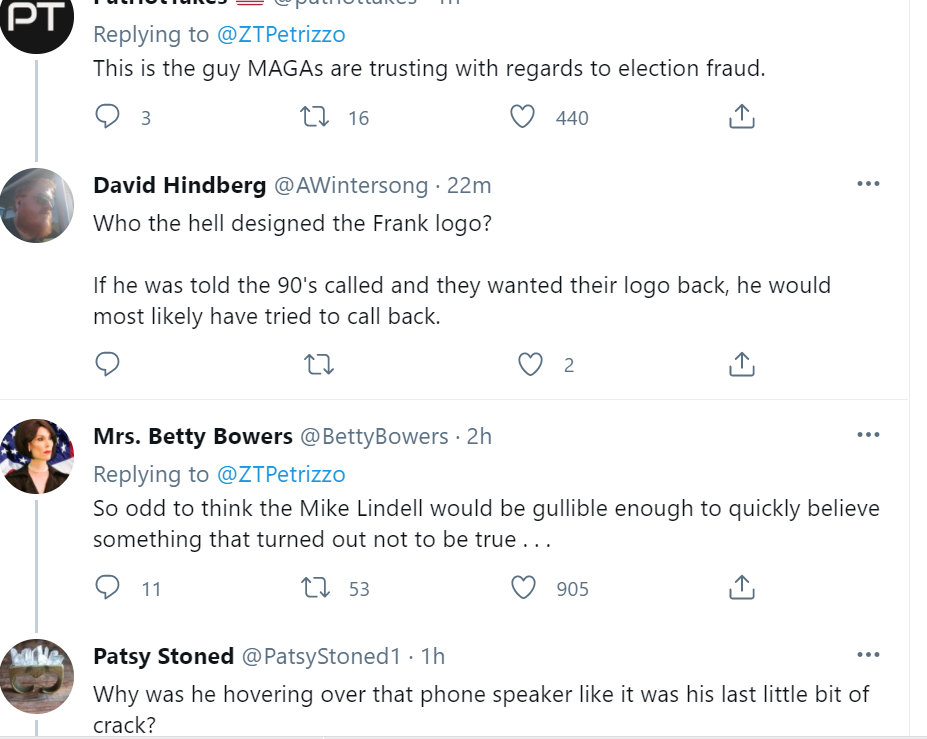Retweet David Hindberg's Frank logo tweet

(317, 364)
